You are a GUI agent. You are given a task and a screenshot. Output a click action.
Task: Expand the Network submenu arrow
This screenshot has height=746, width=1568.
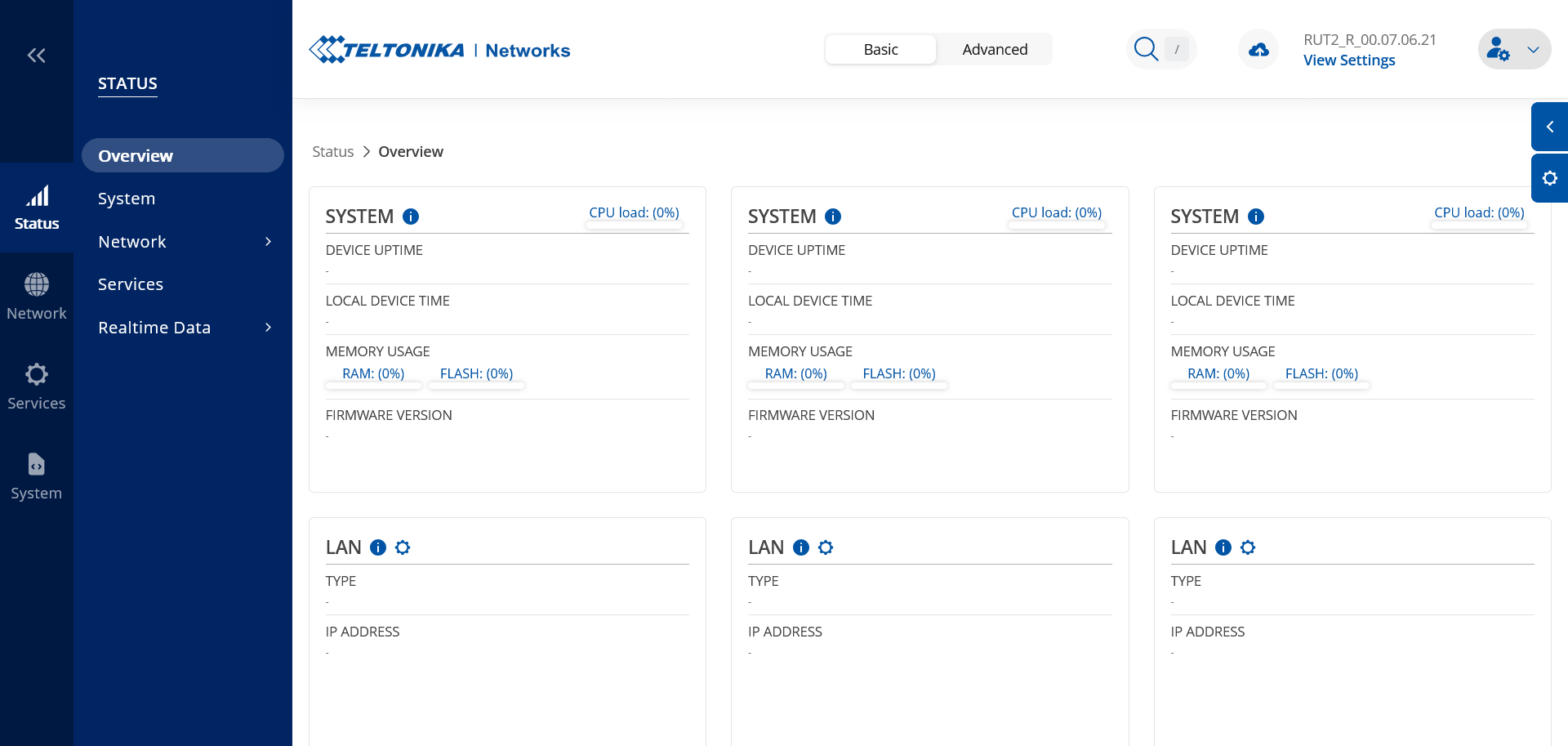click(268, 242)
